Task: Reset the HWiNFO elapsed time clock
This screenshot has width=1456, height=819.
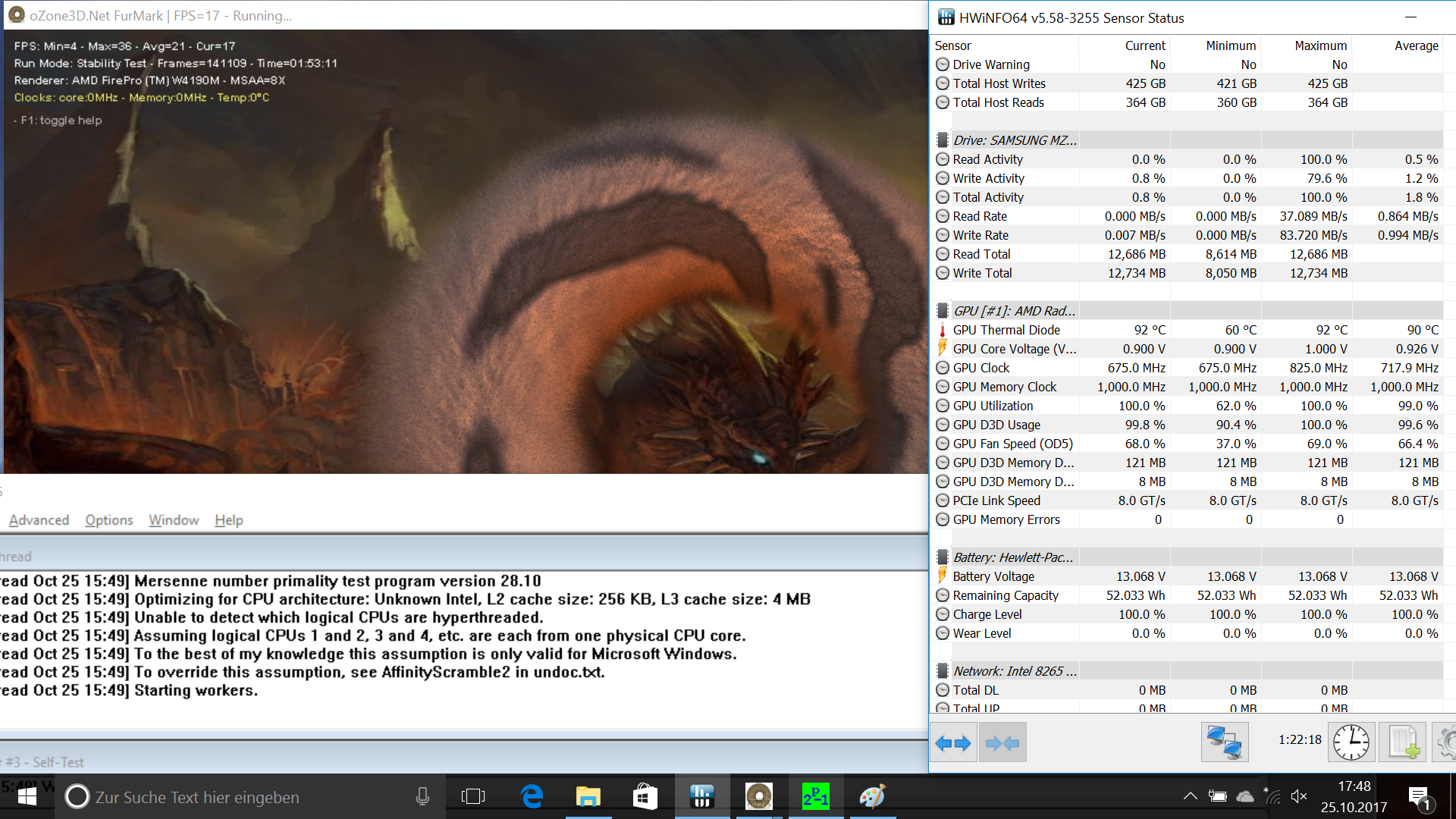Action: (x=1351, y=742)
